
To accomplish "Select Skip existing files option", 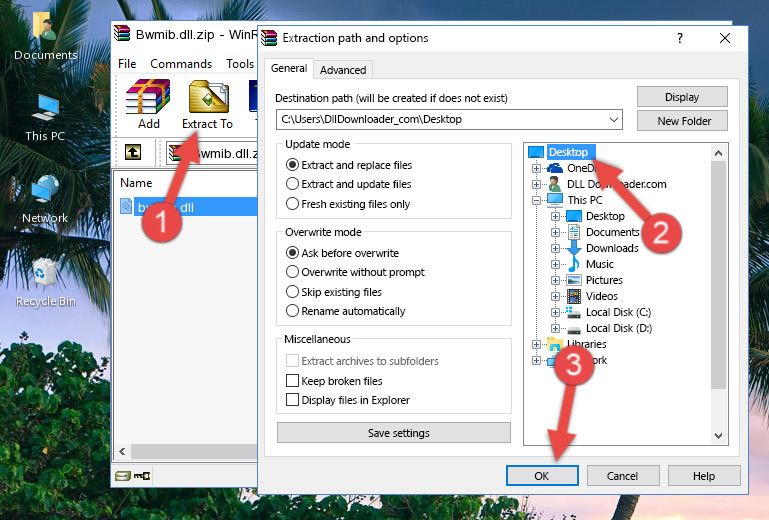I will click(292, 291).
